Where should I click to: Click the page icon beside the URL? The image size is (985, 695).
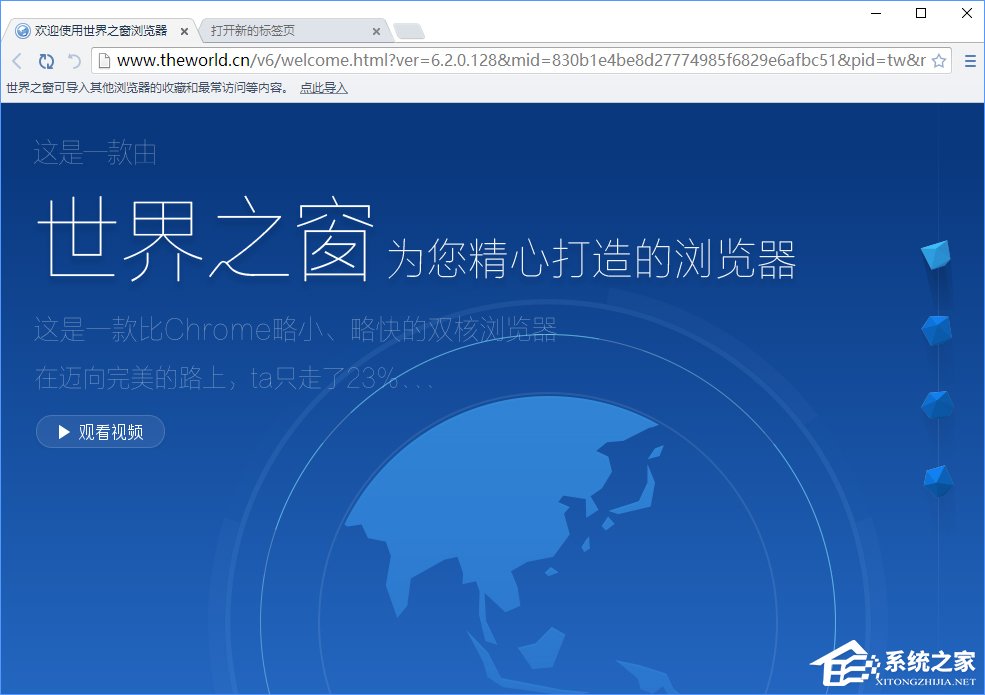[x=104, y=61]
